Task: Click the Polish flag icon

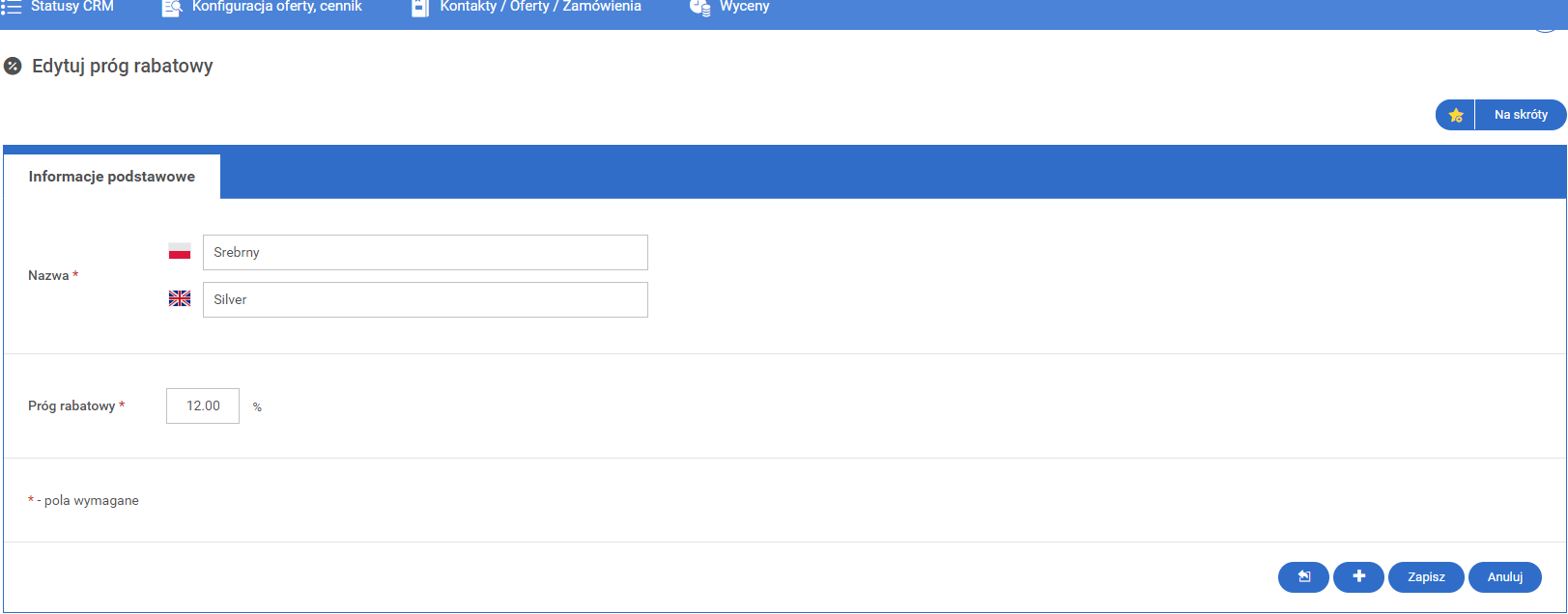Action: coord(180,252)
